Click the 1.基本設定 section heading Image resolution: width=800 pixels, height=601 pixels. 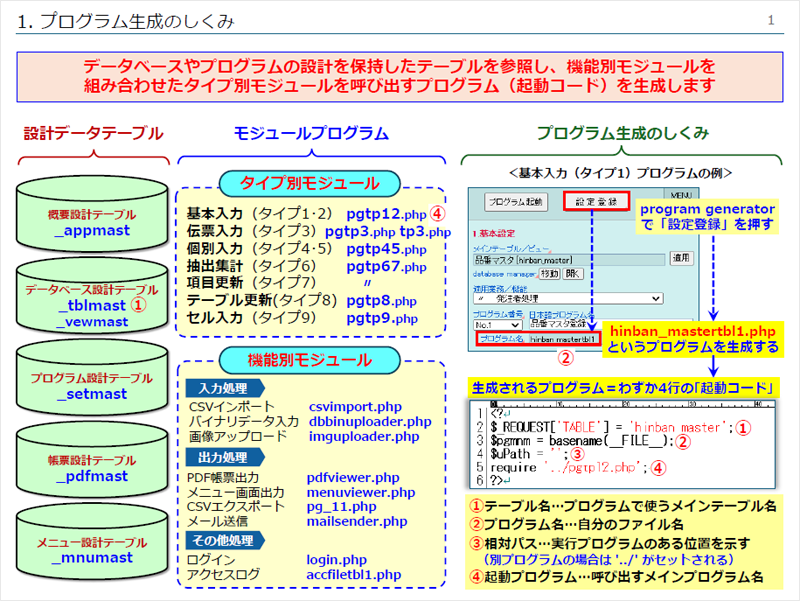click(493, 233)
